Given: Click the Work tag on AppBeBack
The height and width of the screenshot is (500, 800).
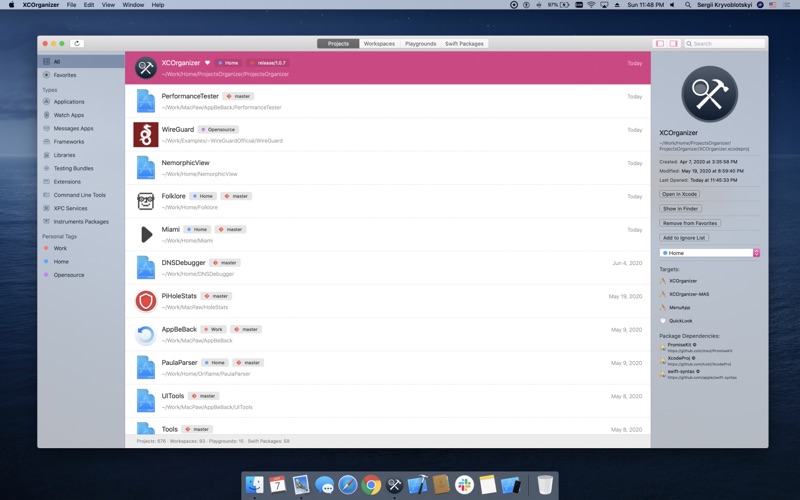Looking at the screenshot, I should tap(214, 330).
